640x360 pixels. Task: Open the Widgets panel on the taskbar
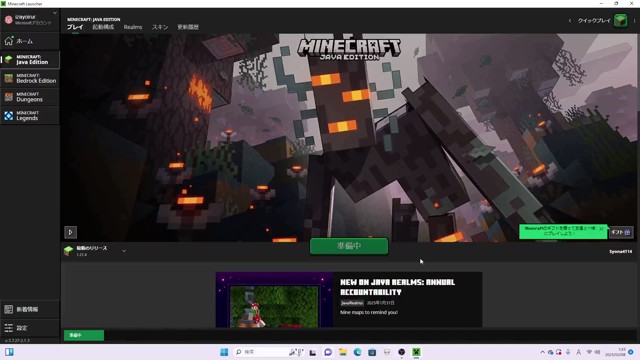pos(9,352)
